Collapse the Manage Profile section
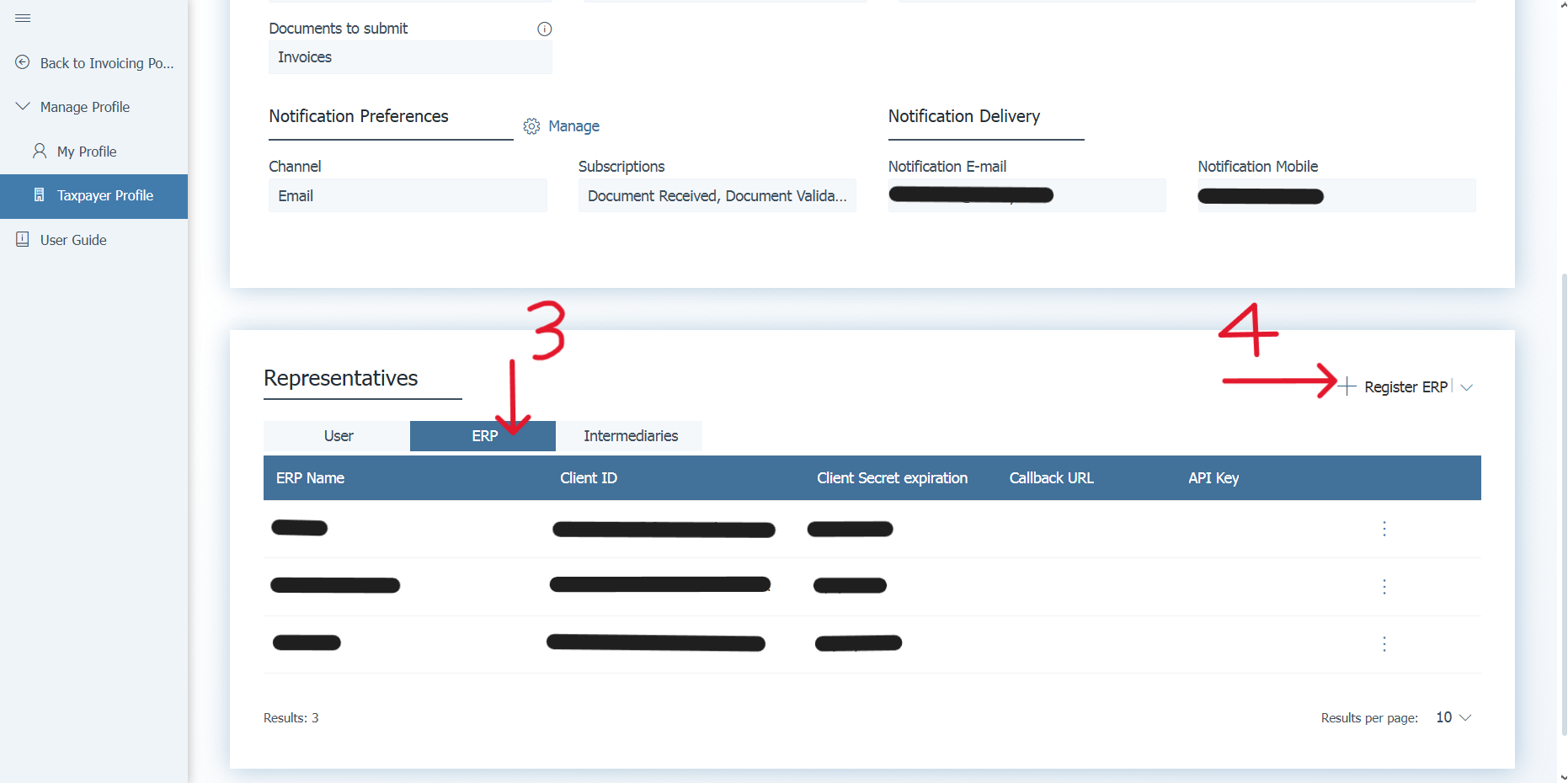The width and height of the screenshot is (1568, 783). point(23,107)
